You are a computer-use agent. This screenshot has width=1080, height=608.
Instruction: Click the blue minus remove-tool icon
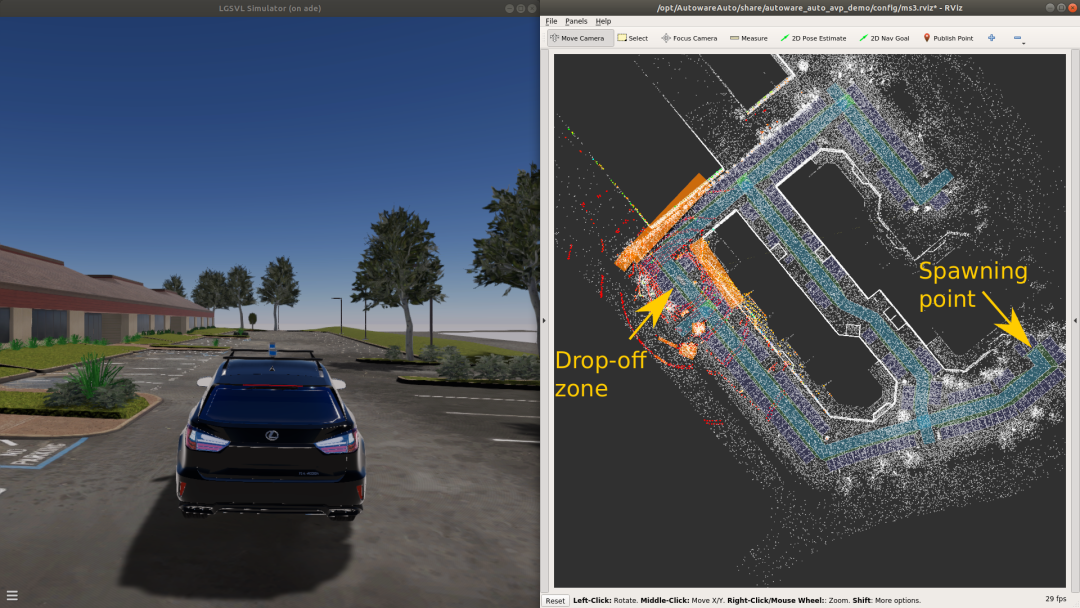[x=1018, y=39]
